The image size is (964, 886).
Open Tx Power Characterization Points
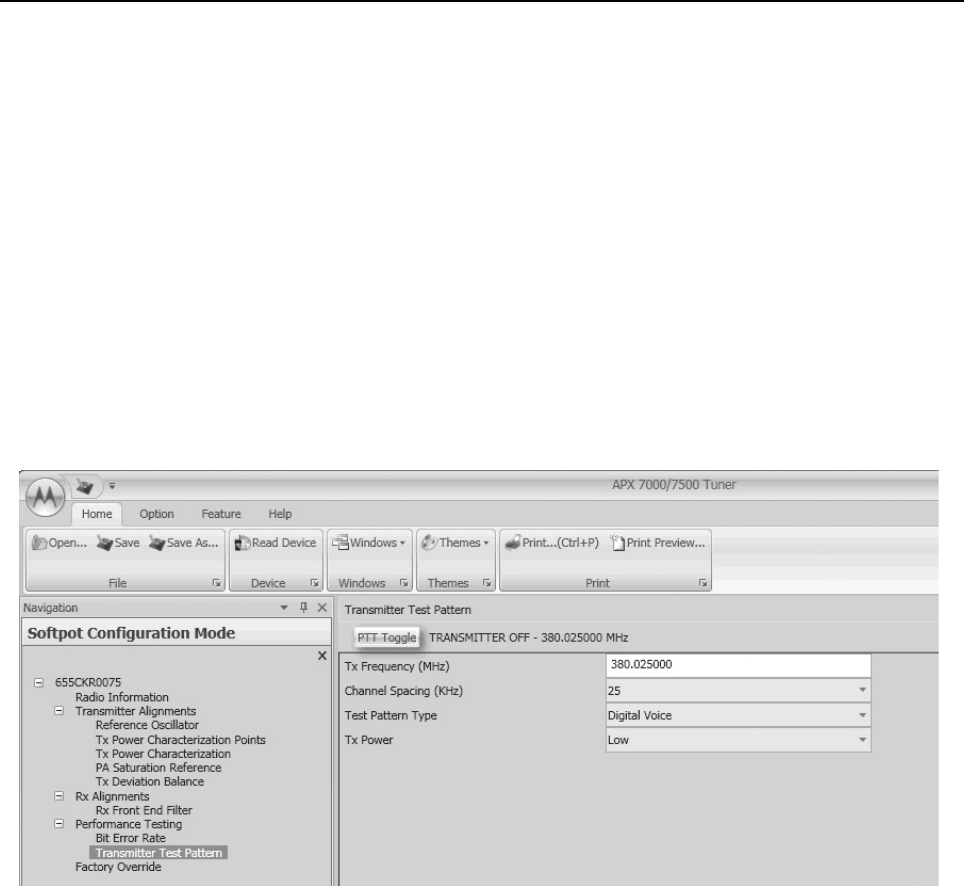[x=181, y=740]
